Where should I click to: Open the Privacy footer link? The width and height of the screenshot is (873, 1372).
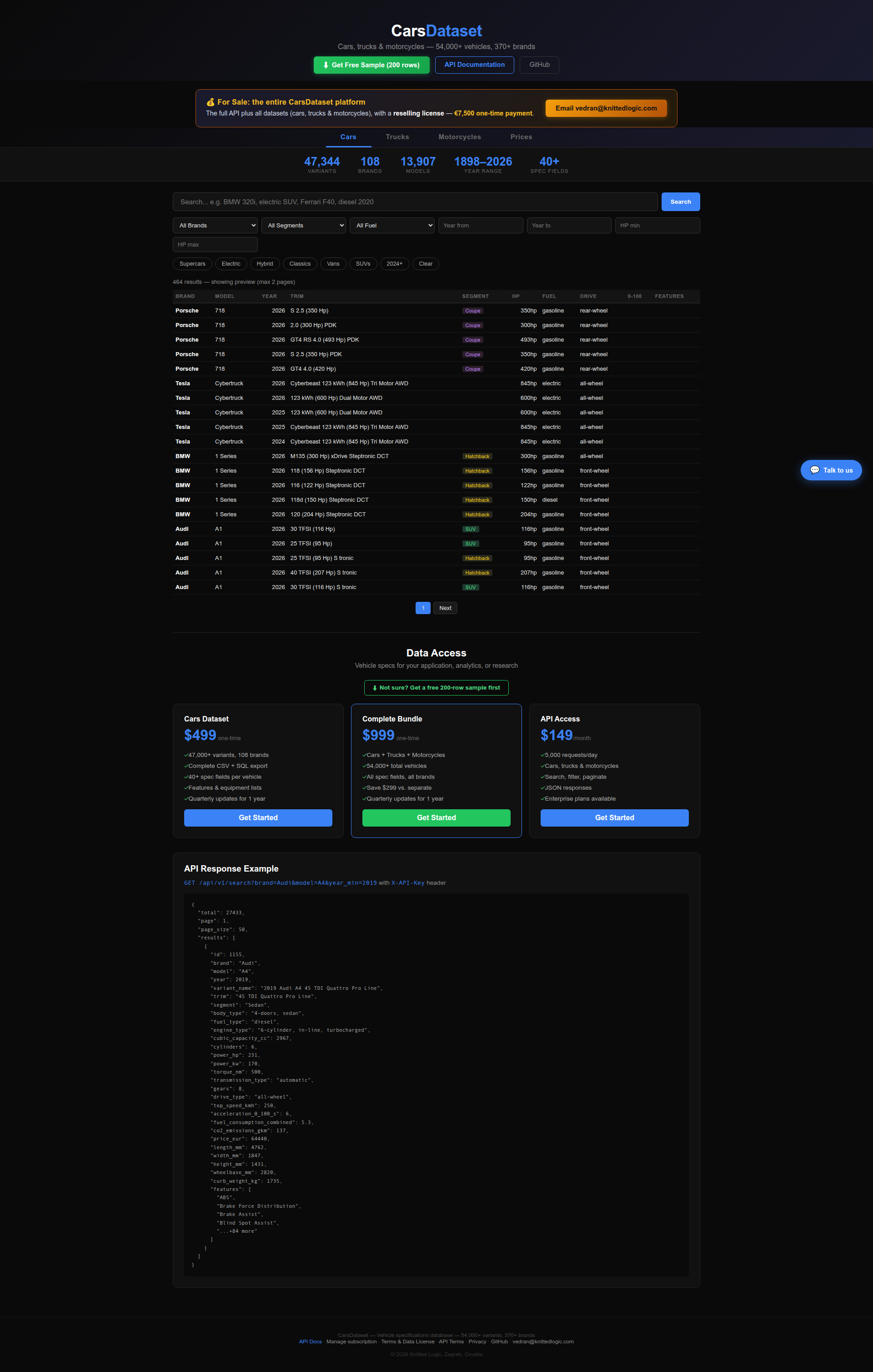pos(477,1342)
